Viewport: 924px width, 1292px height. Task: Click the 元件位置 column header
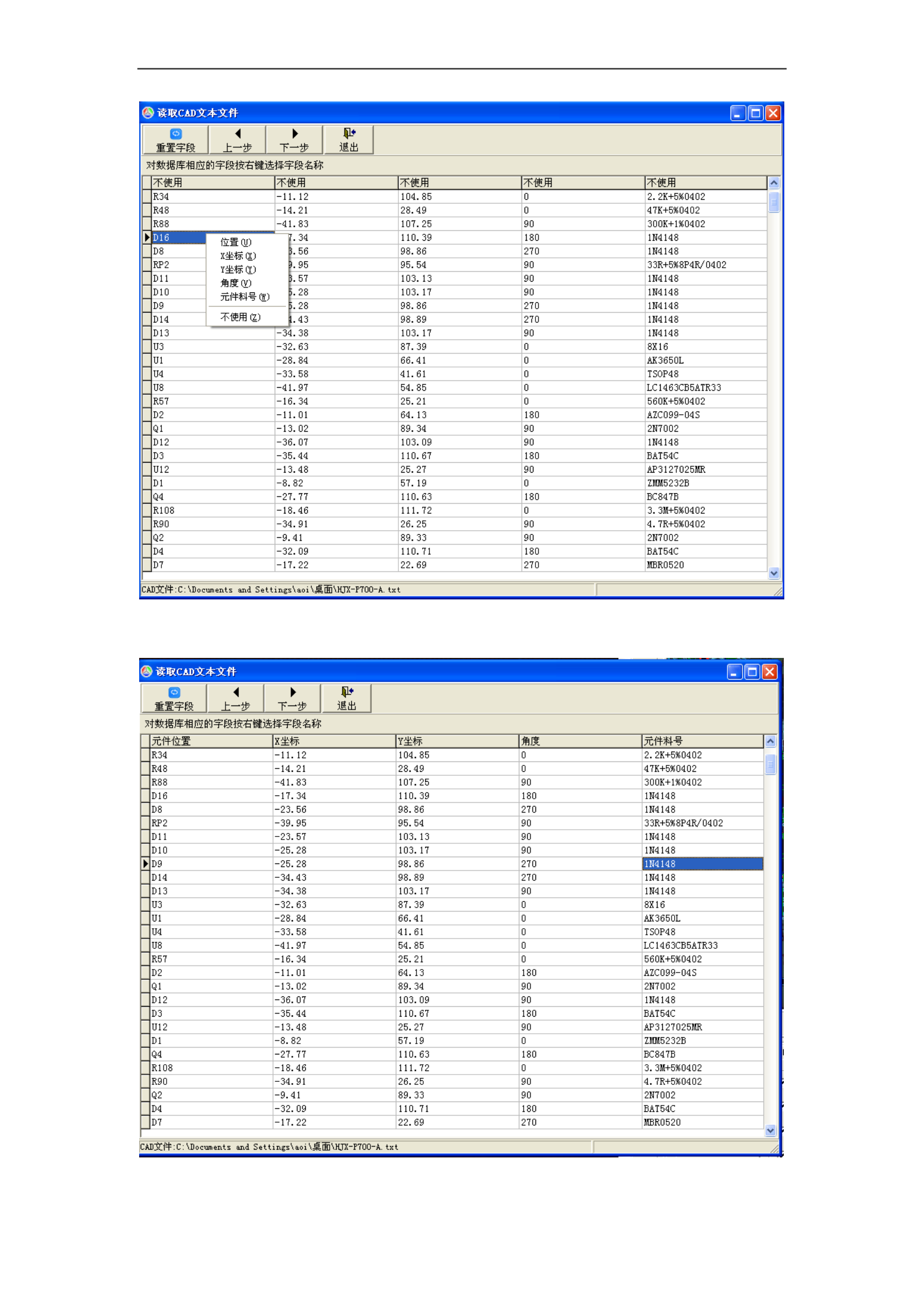click(211, 741)
